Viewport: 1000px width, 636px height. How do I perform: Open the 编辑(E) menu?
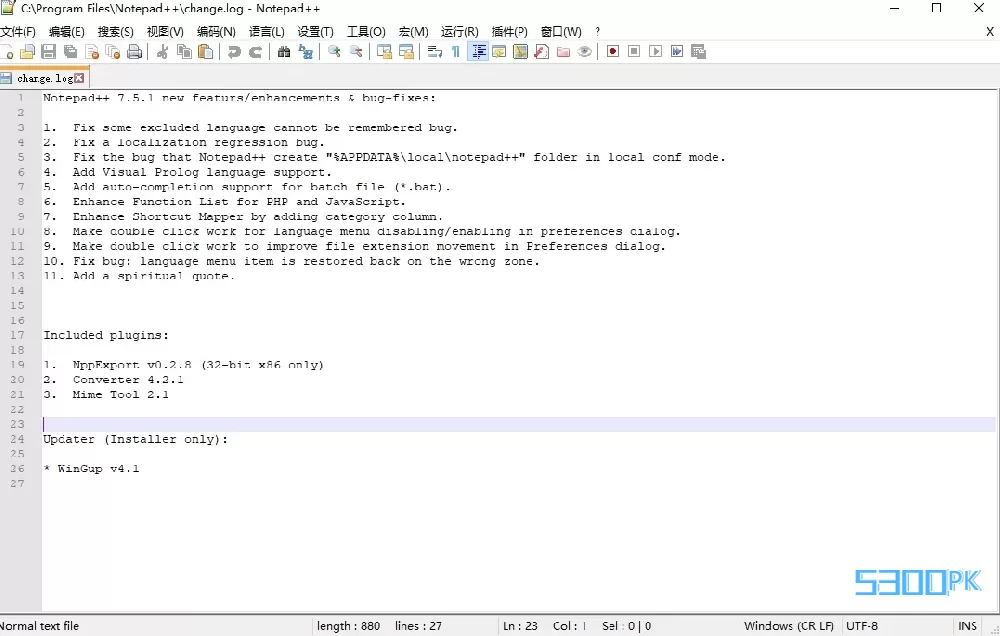[x=66, y=31]
